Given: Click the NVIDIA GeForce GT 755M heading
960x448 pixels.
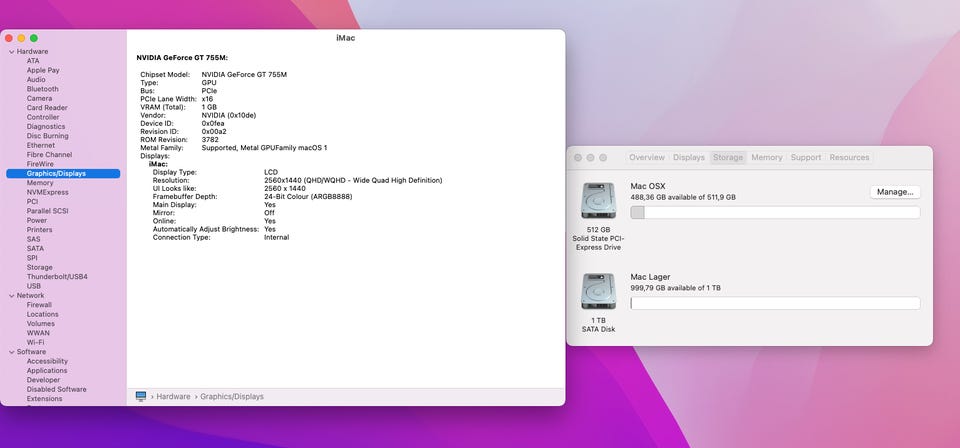Looking at the screenshot, I should [x=182, y=58].
